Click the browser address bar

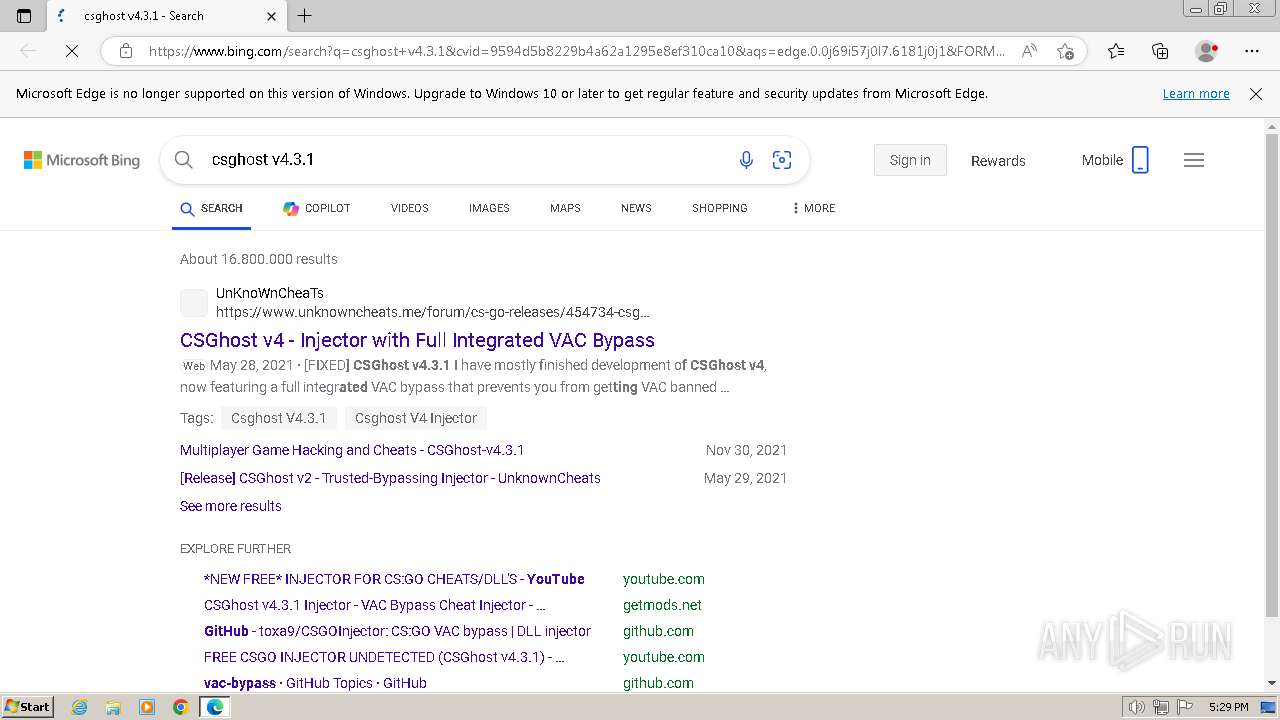575,51
